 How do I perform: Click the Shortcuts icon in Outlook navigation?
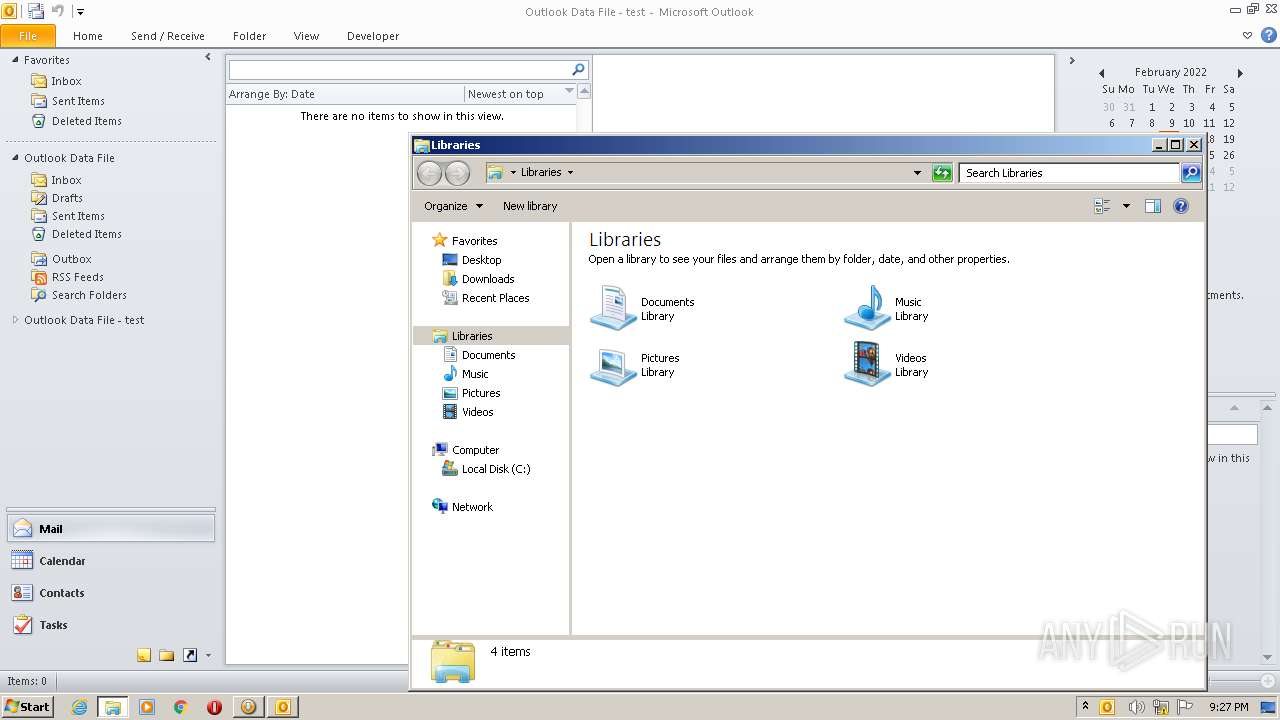[189, 656]
